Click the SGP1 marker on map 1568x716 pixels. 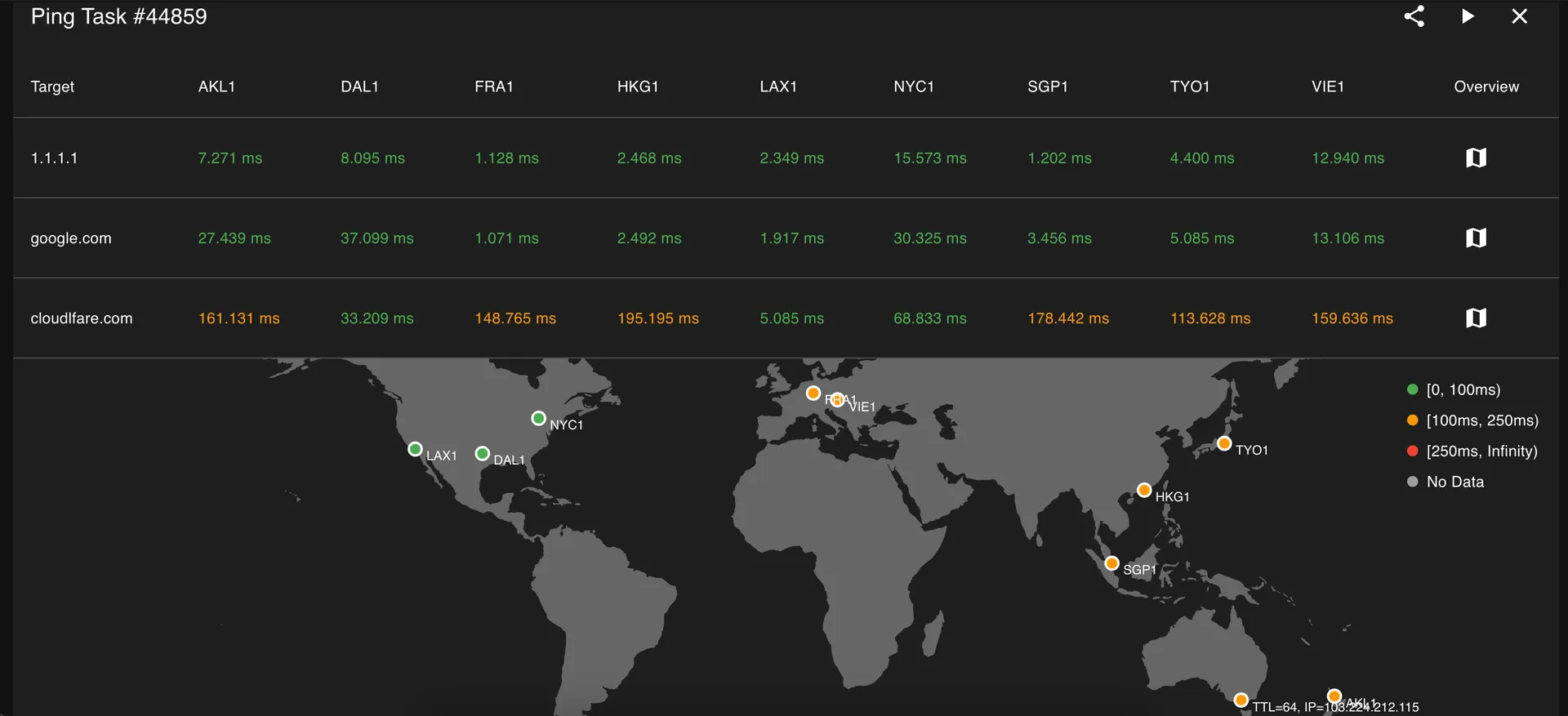[1111, 563]
